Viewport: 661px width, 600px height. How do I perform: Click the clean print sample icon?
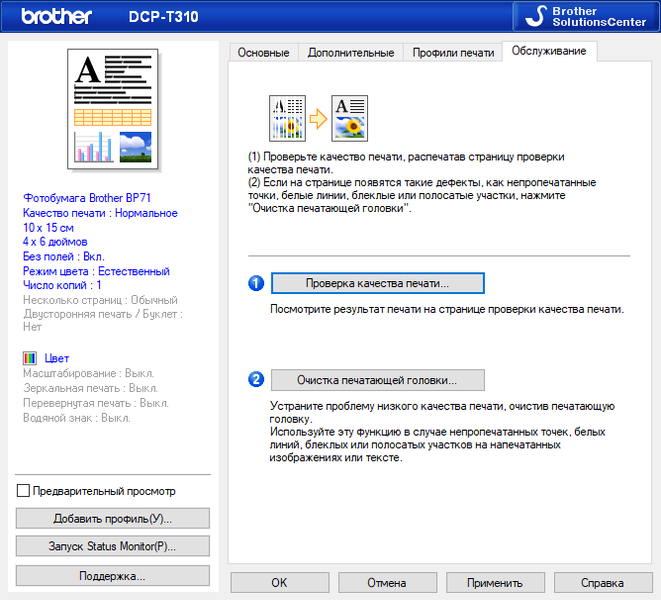point(349,118)
